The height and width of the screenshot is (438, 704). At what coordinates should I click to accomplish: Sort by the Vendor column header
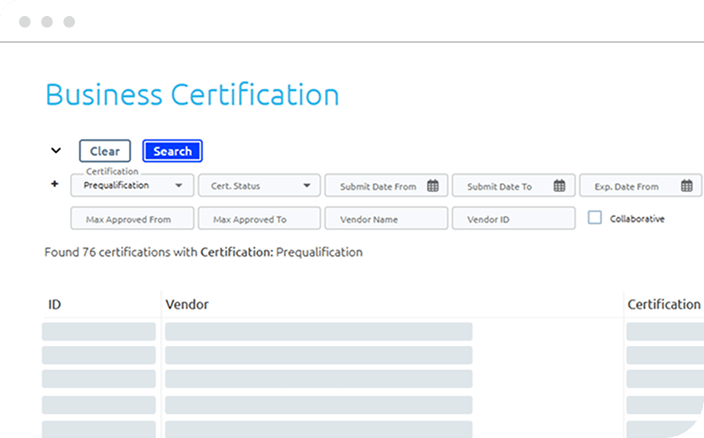187,304
